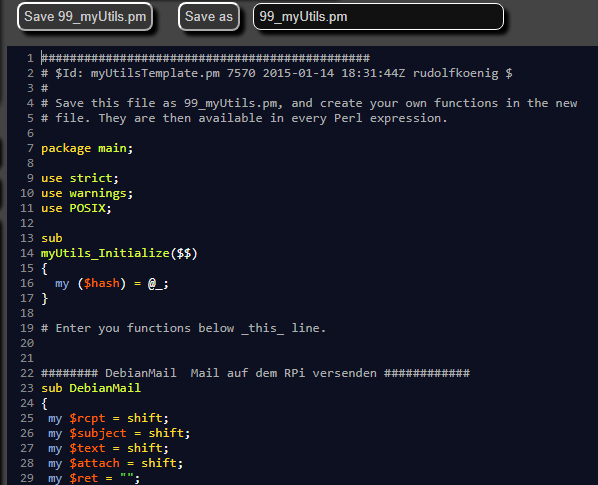Click the 'DebianMail Mail auf dem RPi versenden' comment
Screen dimensions: 598x485
[x=255, y=373]
